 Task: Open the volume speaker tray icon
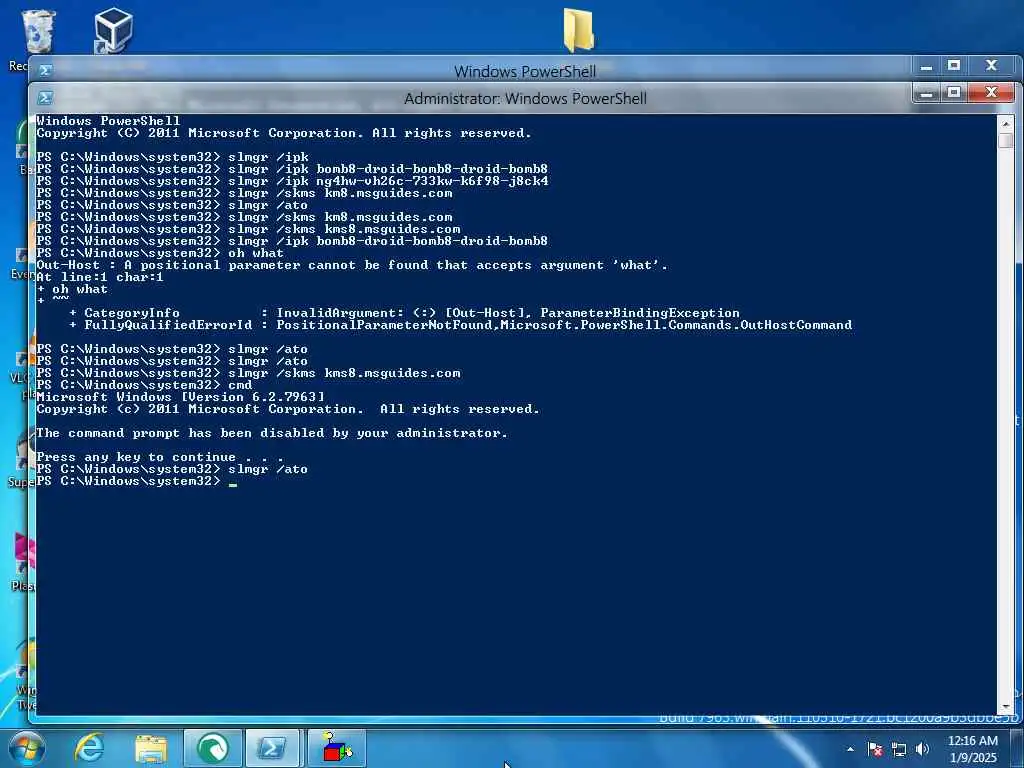[922, 749]
